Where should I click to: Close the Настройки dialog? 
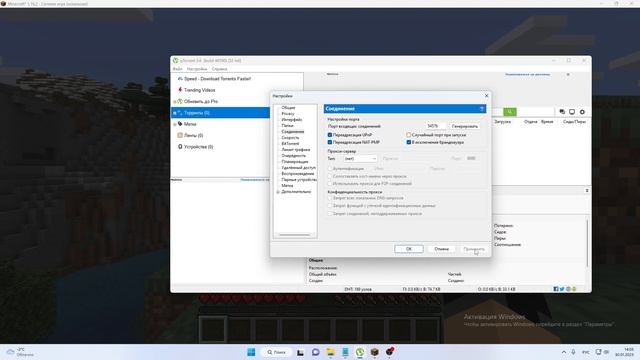point(486,96)
